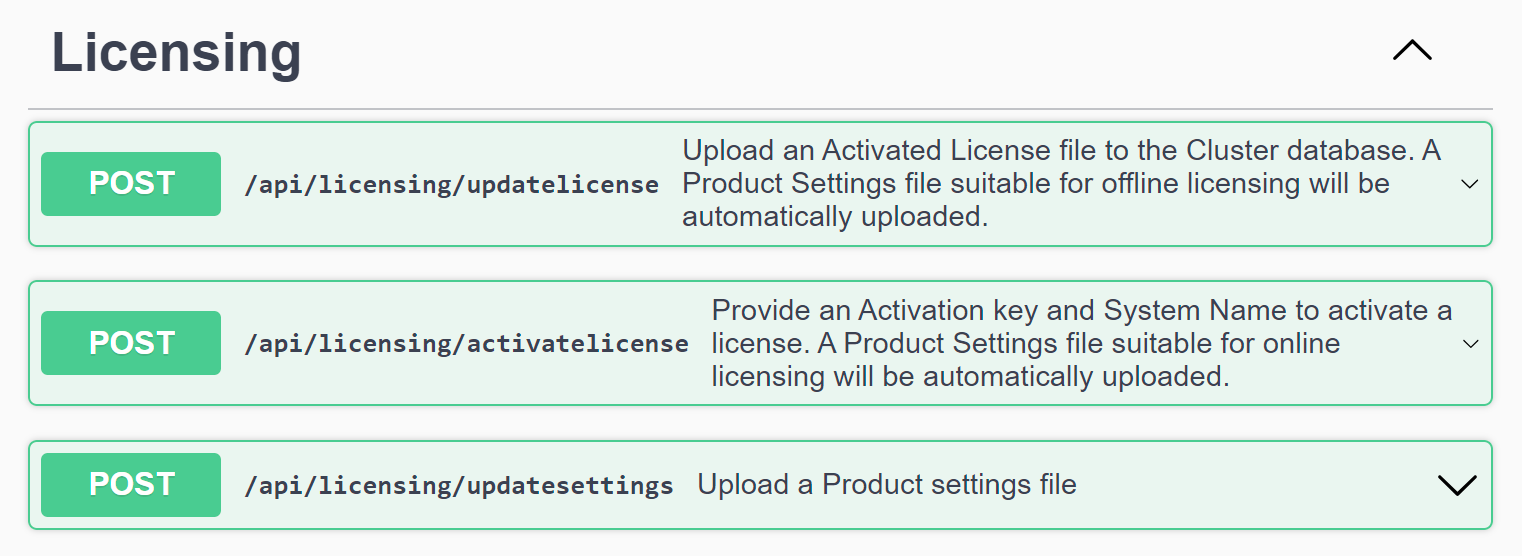This screenshot has height=556, width=1522.
Task: Open the /api/licensing/activatelicense path
Action: [x=466, y=345]
